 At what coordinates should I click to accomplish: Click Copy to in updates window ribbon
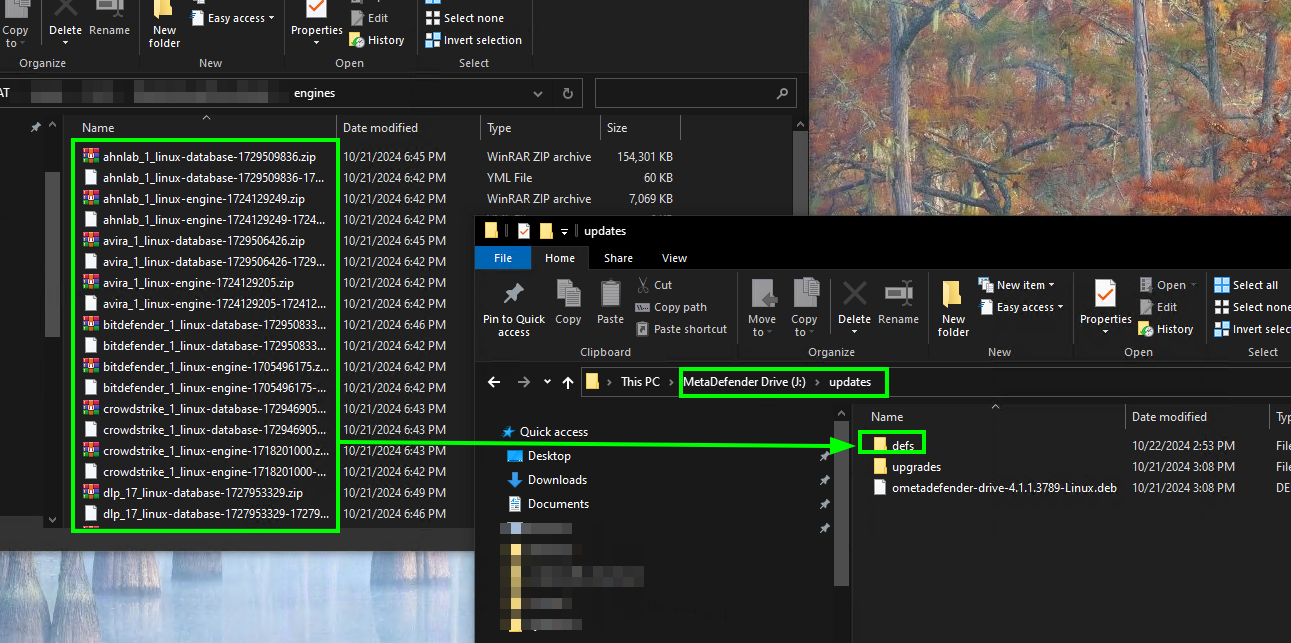(x=805, y=308)
